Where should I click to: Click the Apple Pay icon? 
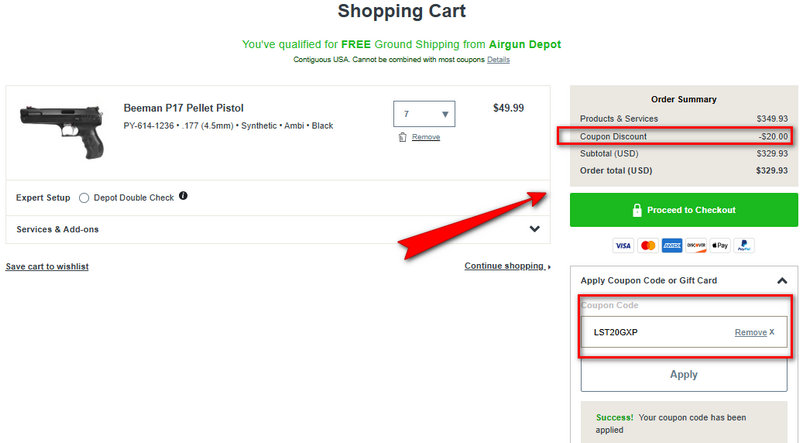[x=720, y=245]
